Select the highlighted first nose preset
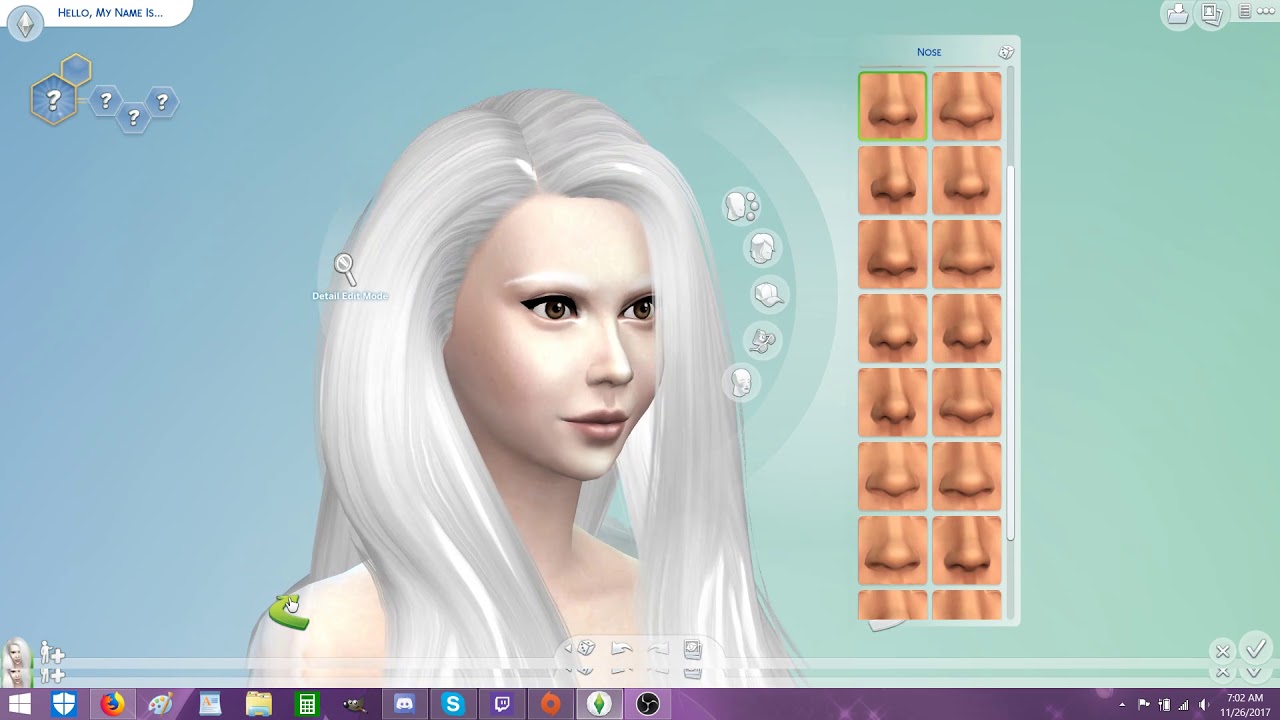The height and width of the screenshot is (720, 1280). coord(892,106)
